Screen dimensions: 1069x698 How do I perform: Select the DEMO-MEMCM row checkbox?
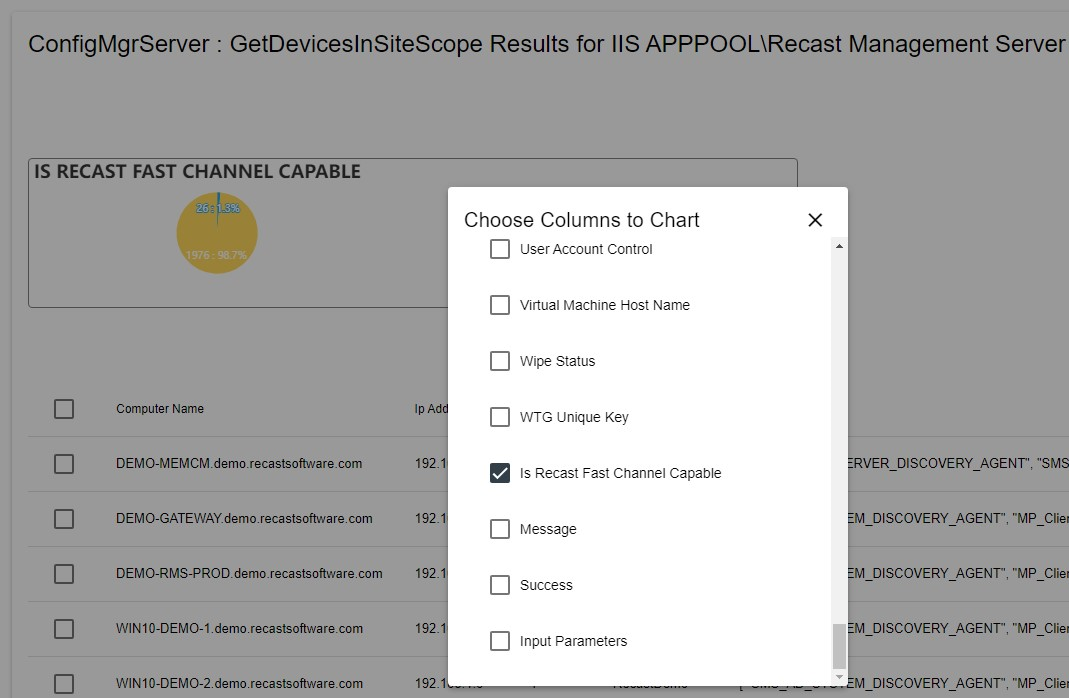click(64, 464)
